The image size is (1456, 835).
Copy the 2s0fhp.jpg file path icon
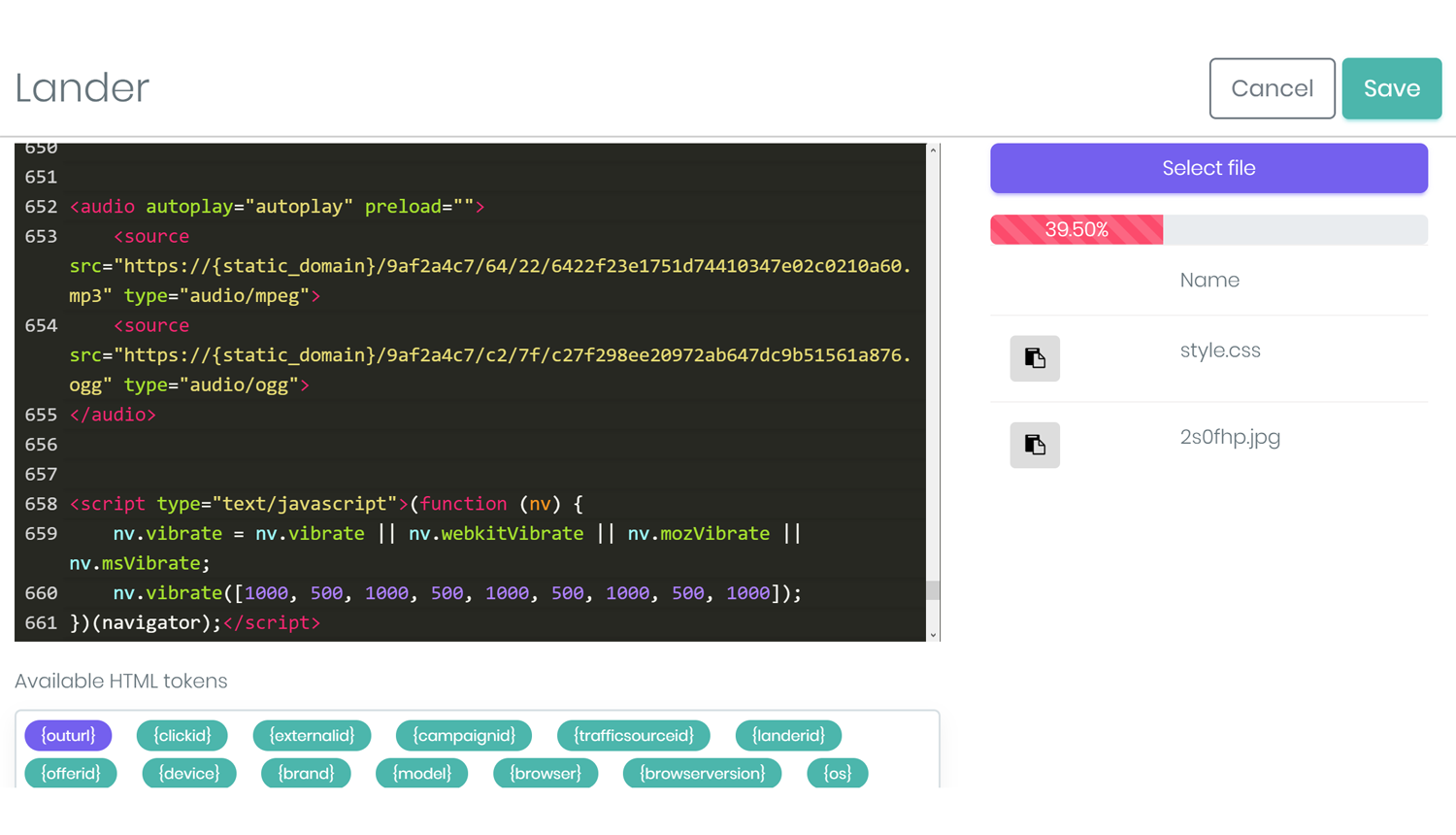1034,445
